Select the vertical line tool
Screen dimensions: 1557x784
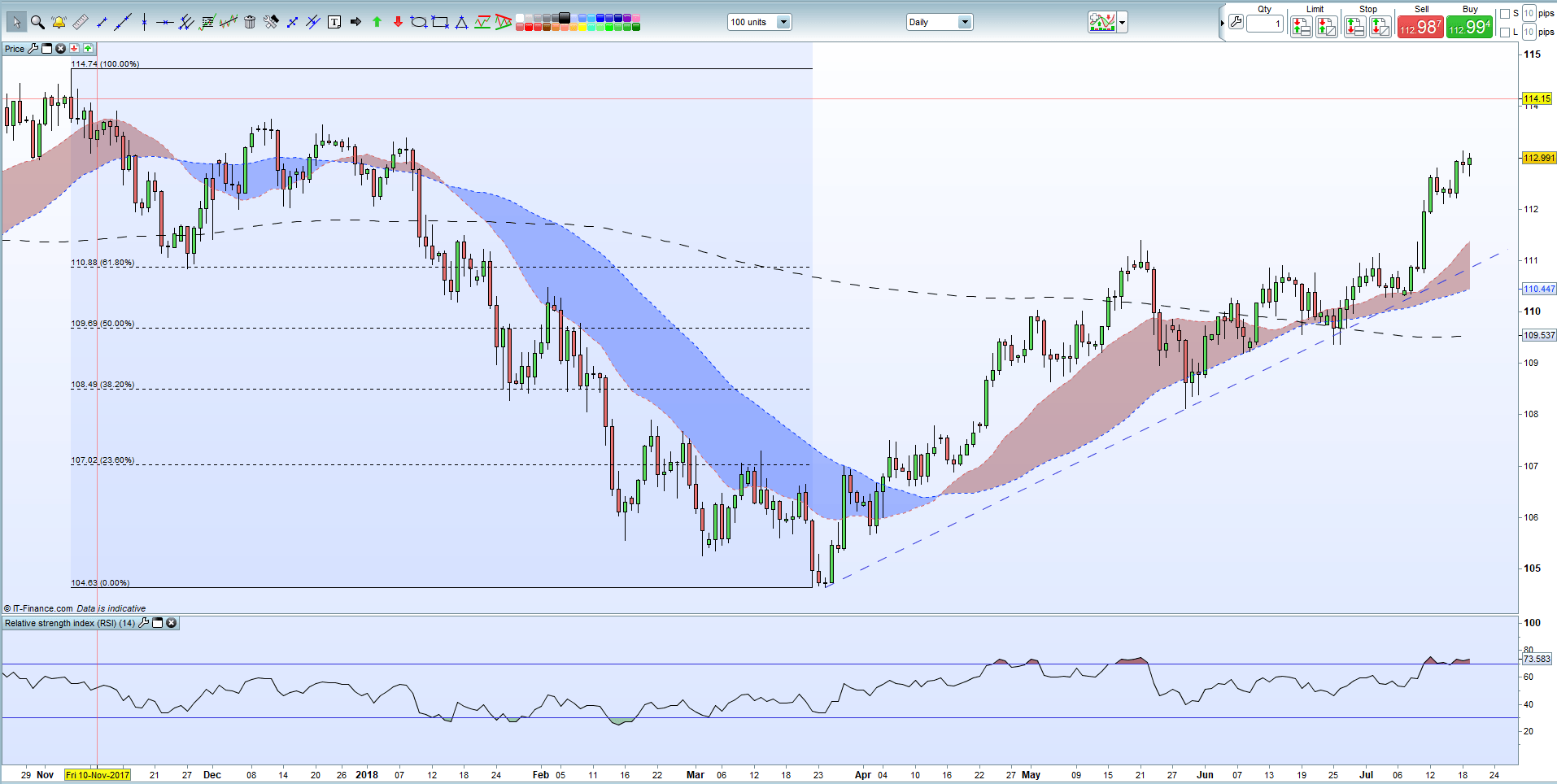(x=144, y=22)
